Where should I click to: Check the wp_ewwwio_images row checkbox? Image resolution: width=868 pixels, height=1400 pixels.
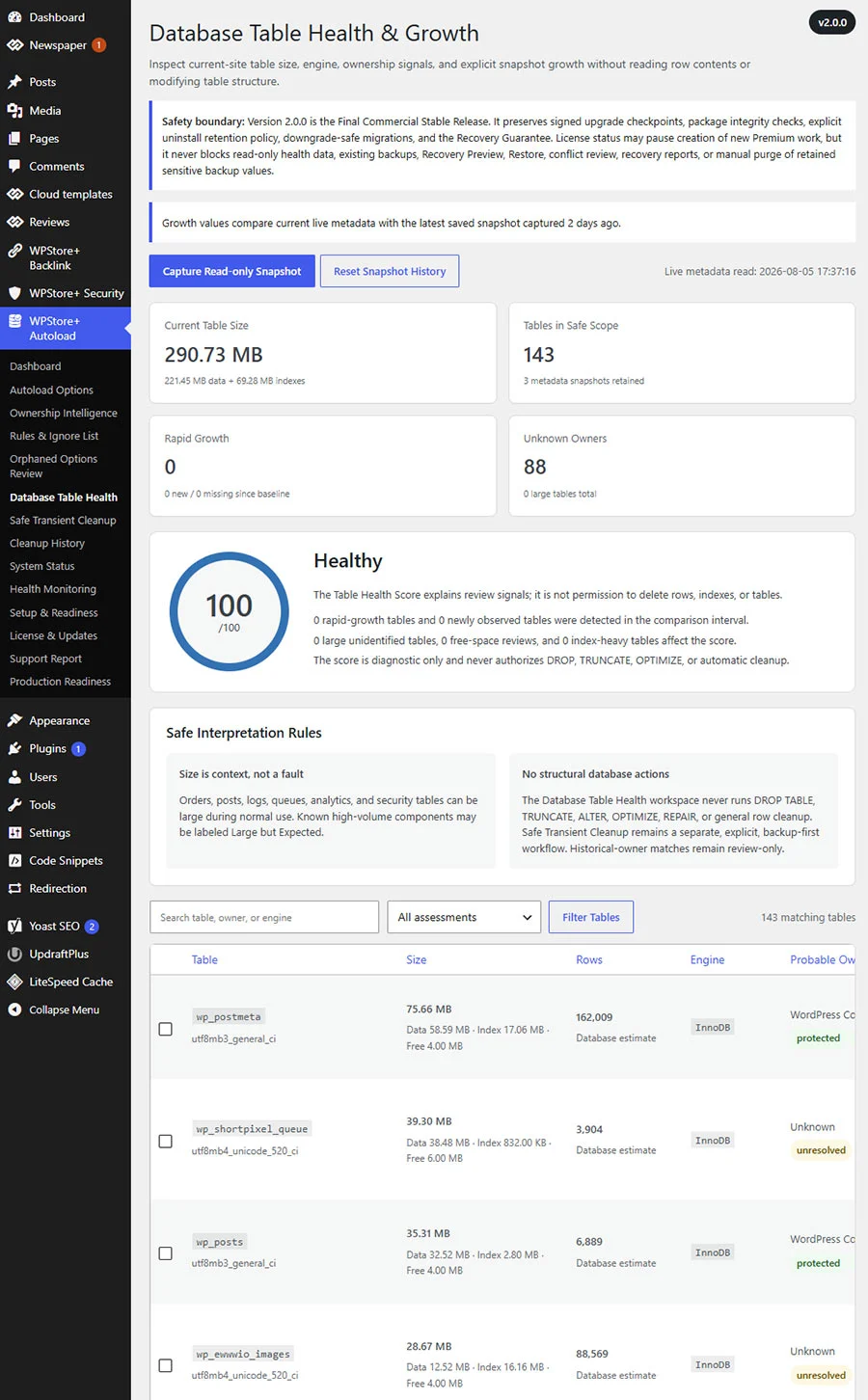[x=166, y=1365]
